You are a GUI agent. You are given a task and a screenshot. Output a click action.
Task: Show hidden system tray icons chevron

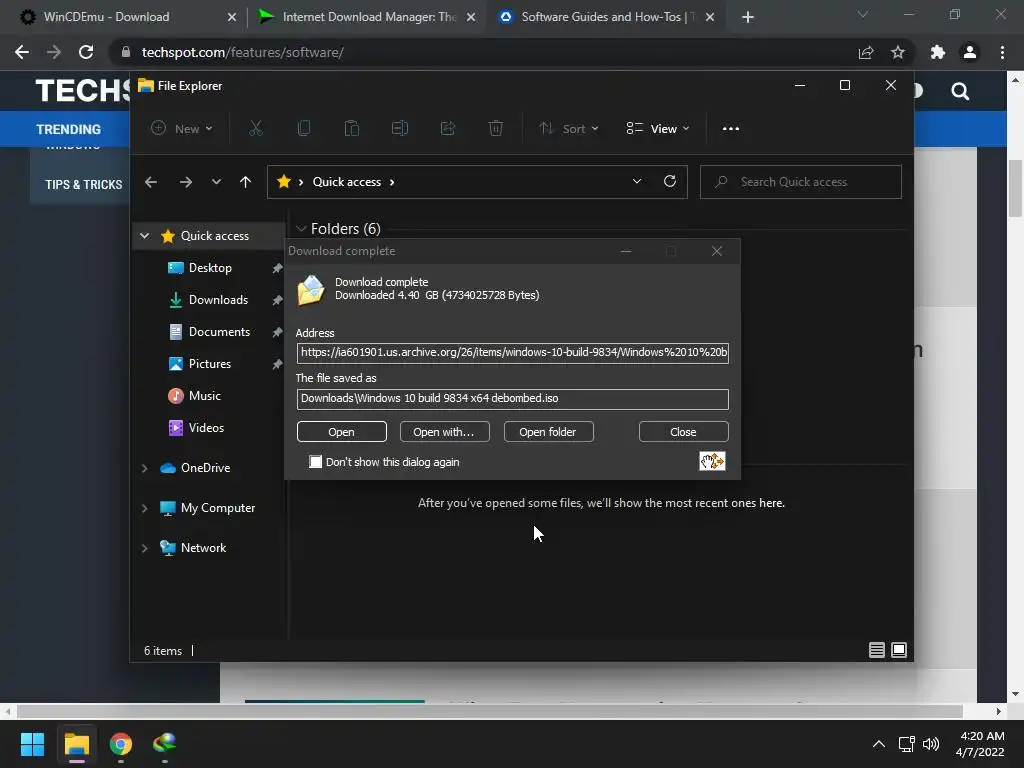coord(879,744)
